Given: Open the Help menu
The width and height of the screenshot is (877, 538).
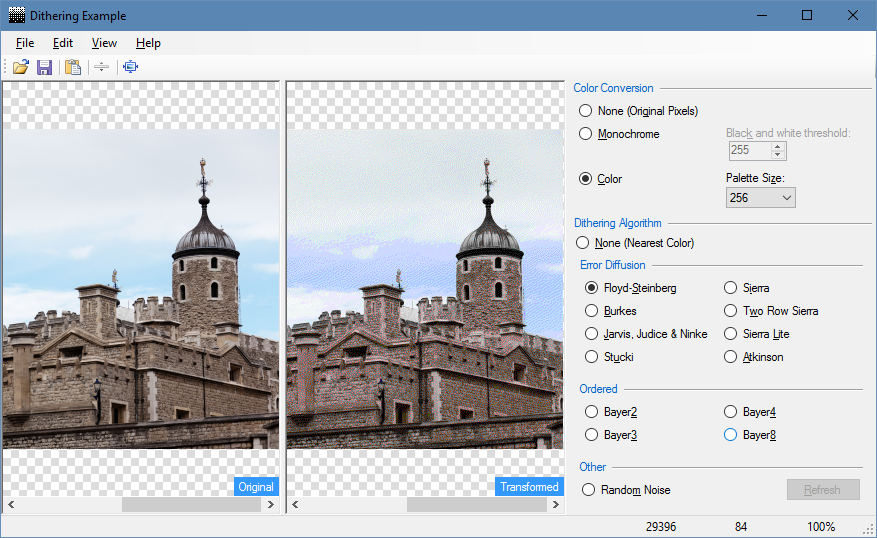Looking at the screenshot, I should (148, 43).
